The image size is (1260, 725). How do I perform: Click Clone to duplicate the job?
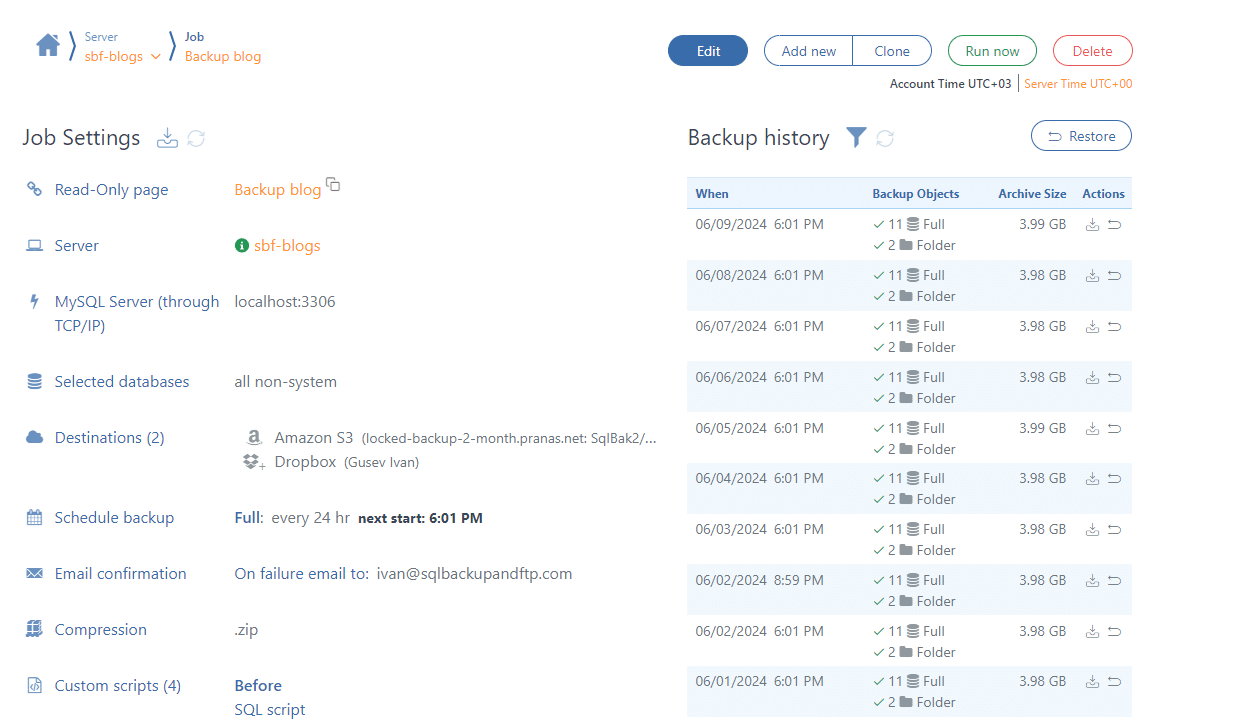[891, 50]
